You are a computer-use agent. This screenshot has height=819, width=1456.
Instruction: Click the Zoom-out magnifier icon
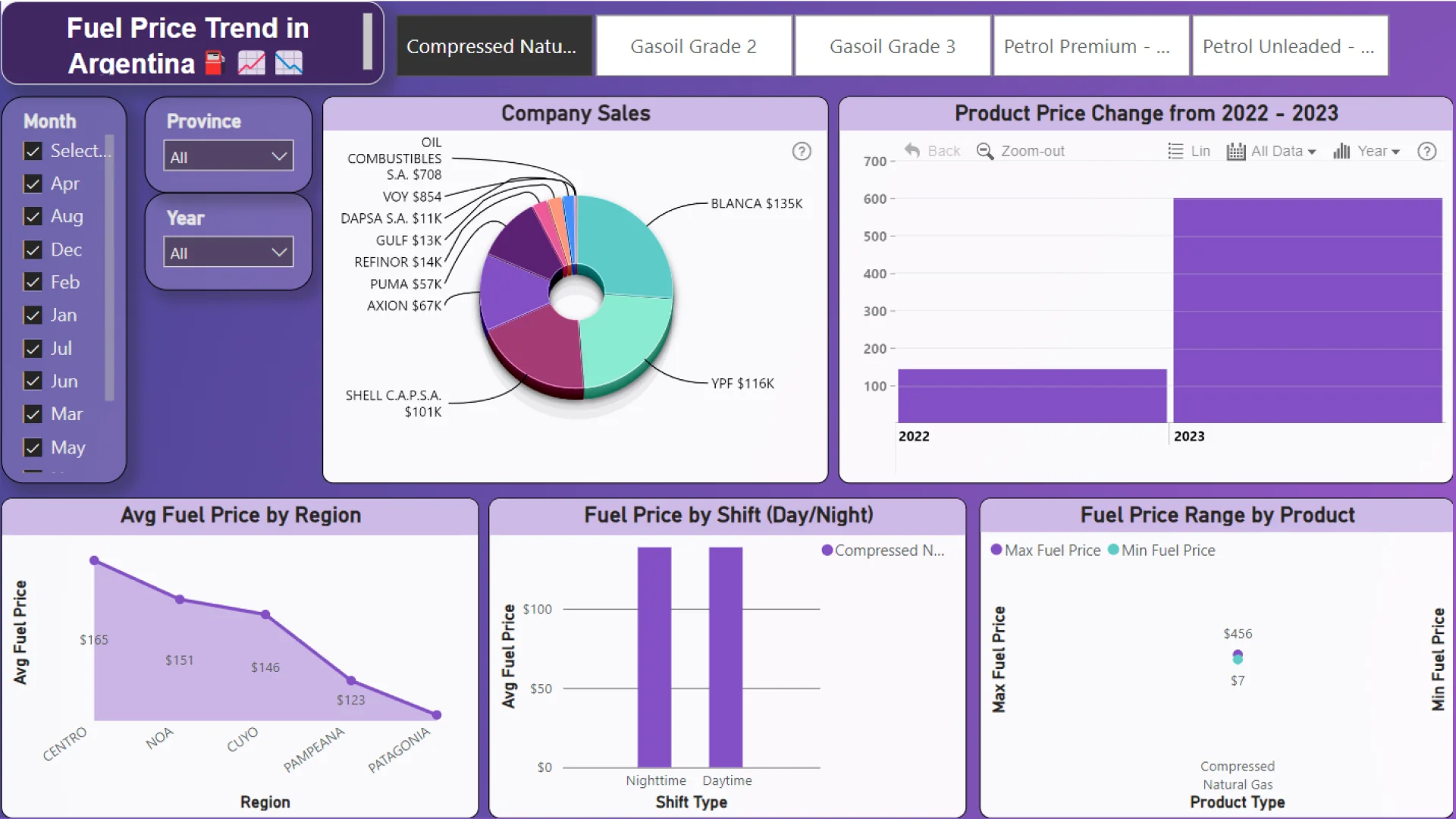pos(985,151)
